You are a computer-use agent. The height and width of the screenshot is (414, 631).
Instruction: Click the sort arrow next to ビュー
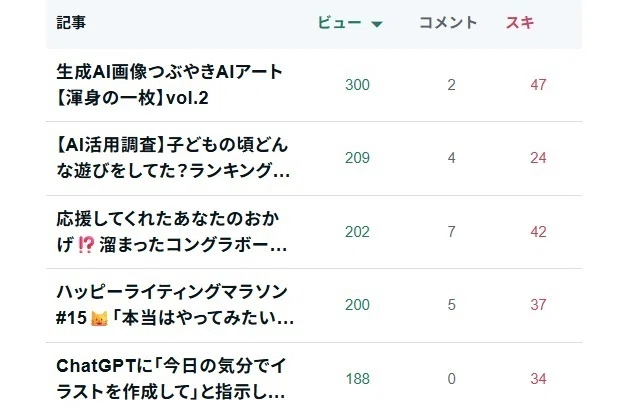377,24
